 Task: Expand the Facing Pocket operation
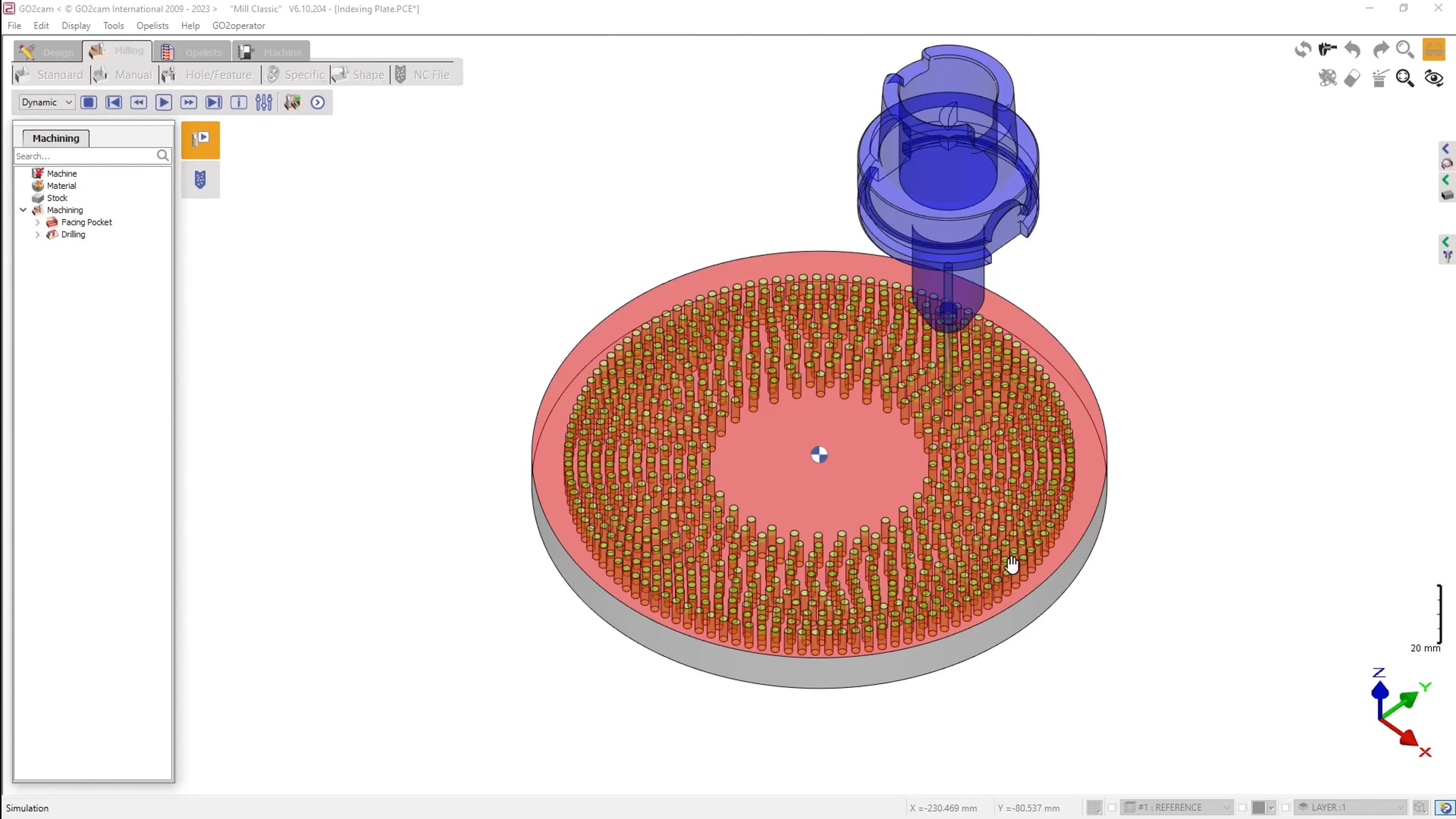click(x=38, y=222)
